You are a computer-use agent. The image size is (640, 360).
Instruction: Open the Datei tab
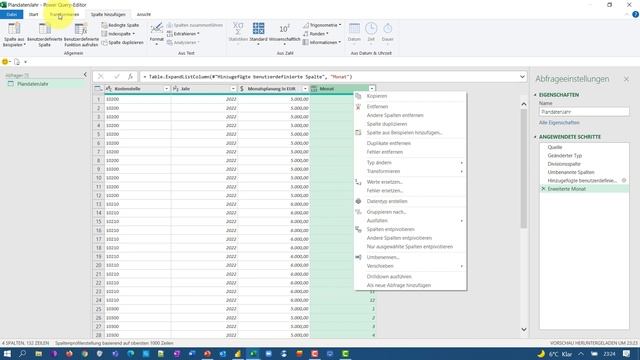point(11,14)
